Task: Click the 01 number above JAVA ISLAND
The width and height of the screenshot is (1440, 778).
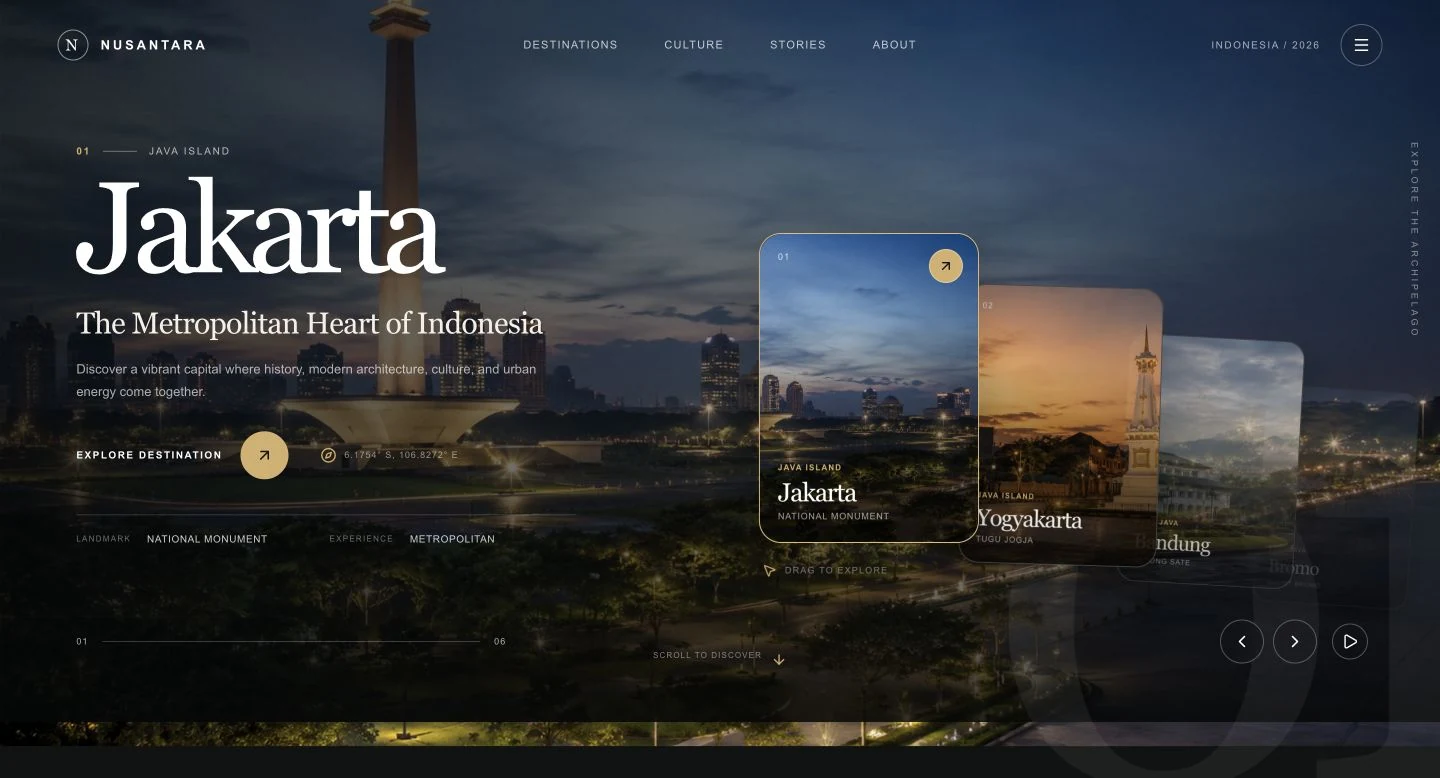Action: [83, 151]
